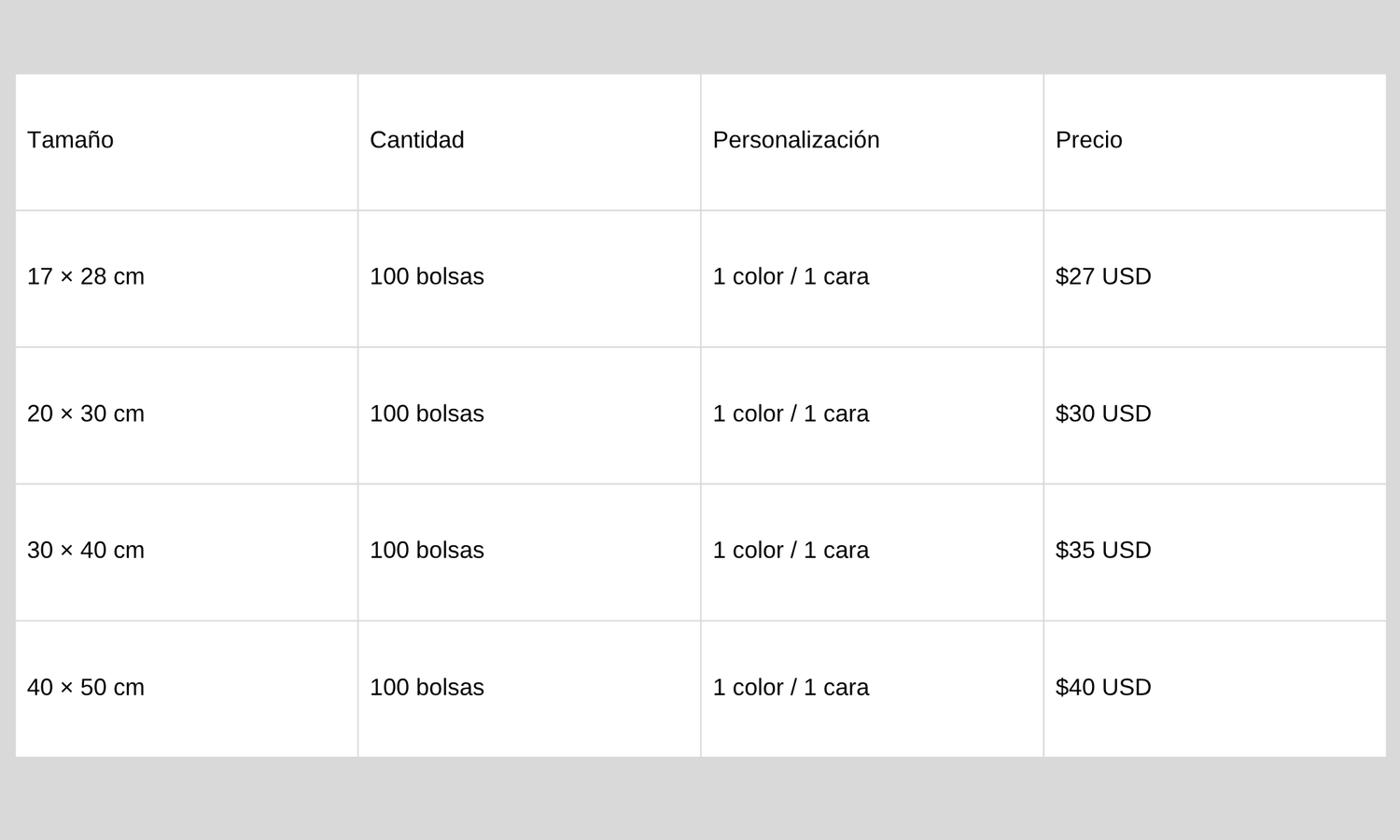Select the $30 USD price cell
The image size is (1400, 840).
coord(1214,415)
